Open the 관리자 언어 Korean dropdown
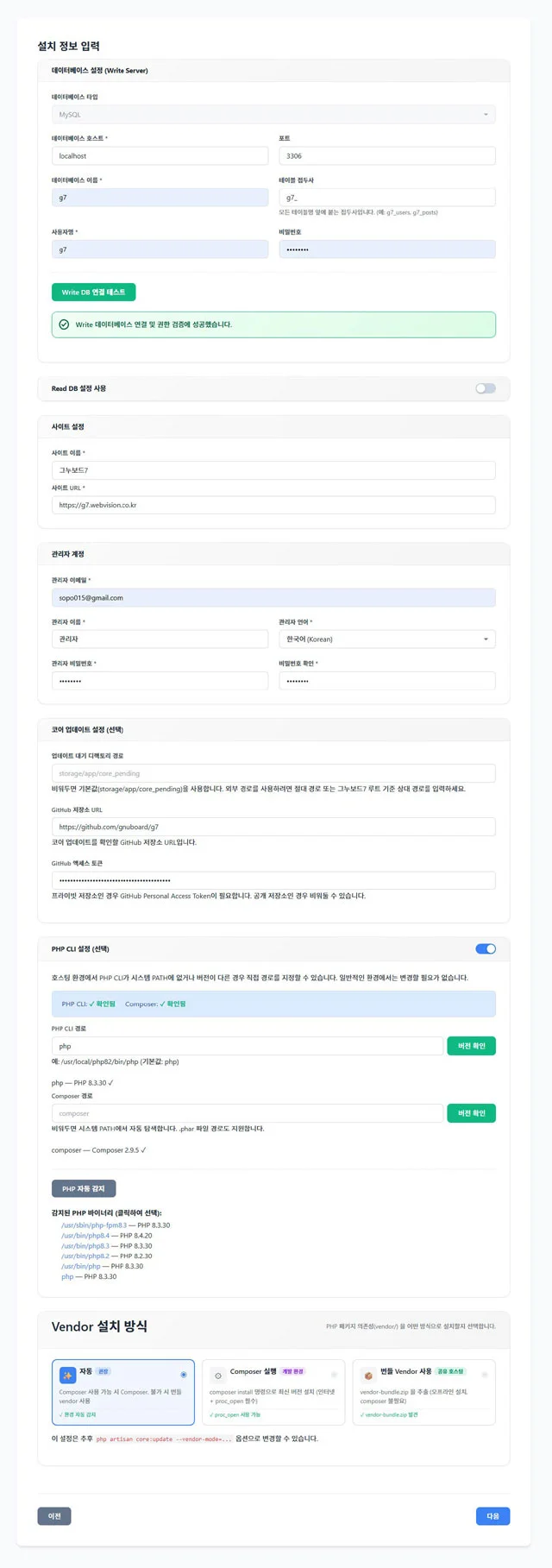Screen dimensions: 552x1568 click(x=387, y=639)
